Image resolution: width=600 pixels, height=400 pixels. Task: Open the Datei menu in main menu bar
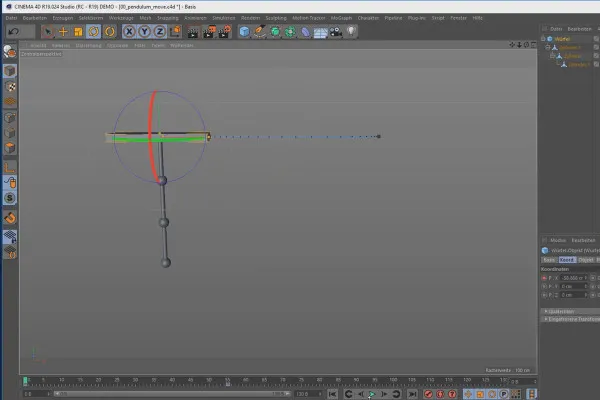tap(11, 18)
